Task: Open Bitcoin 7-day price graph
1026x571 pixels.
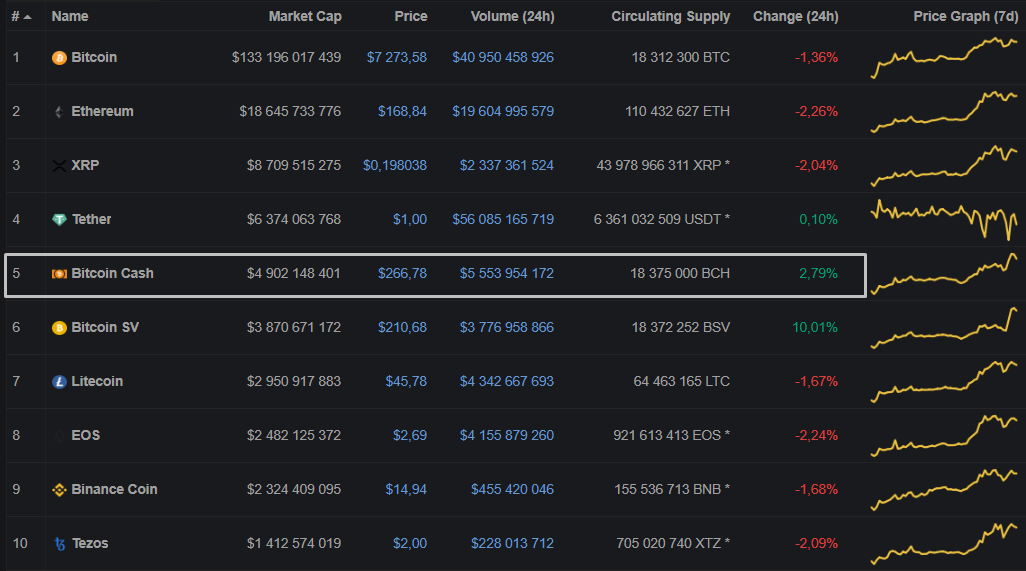Action: [x=944, y=58]
